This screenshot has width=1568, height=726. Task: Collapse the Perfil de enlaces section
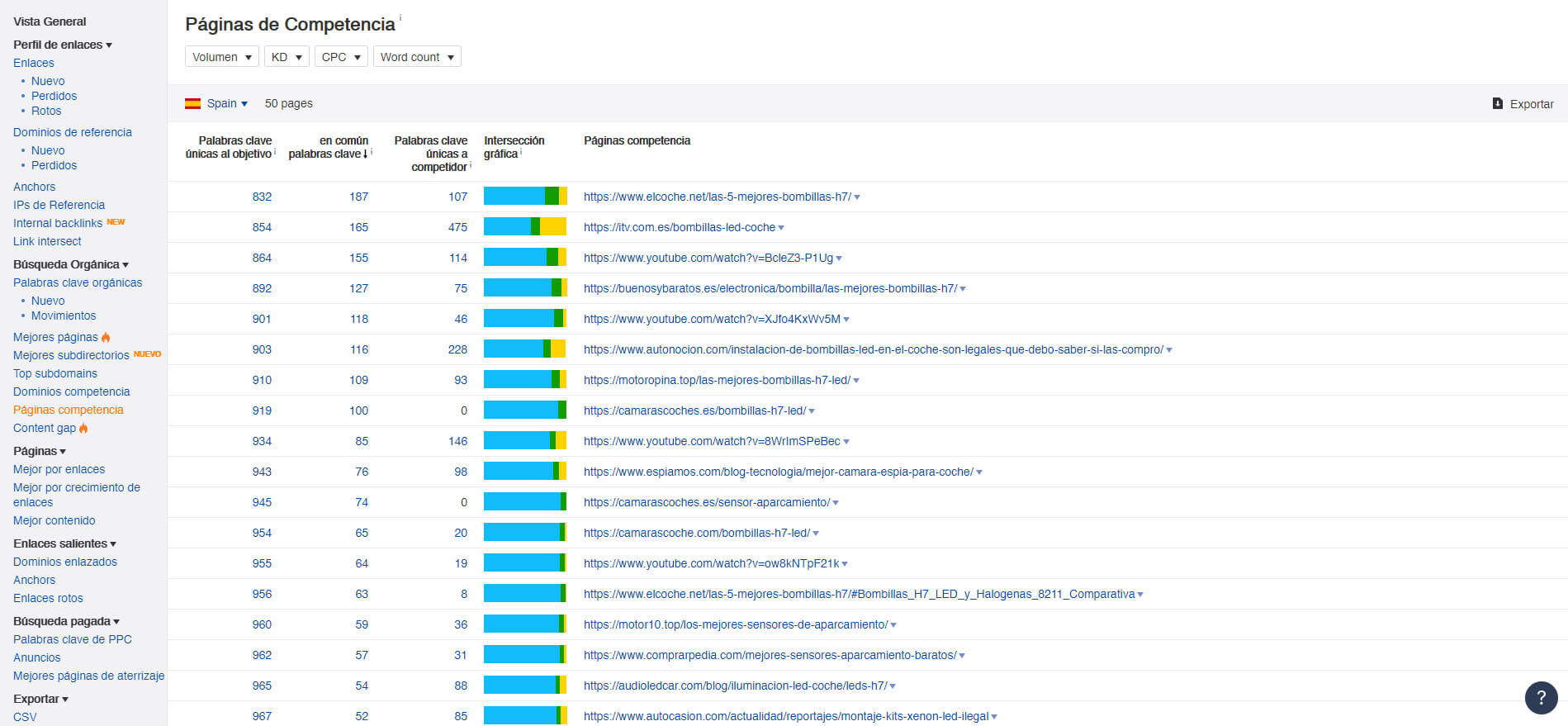pyautogui.click(x=63, y=45)
